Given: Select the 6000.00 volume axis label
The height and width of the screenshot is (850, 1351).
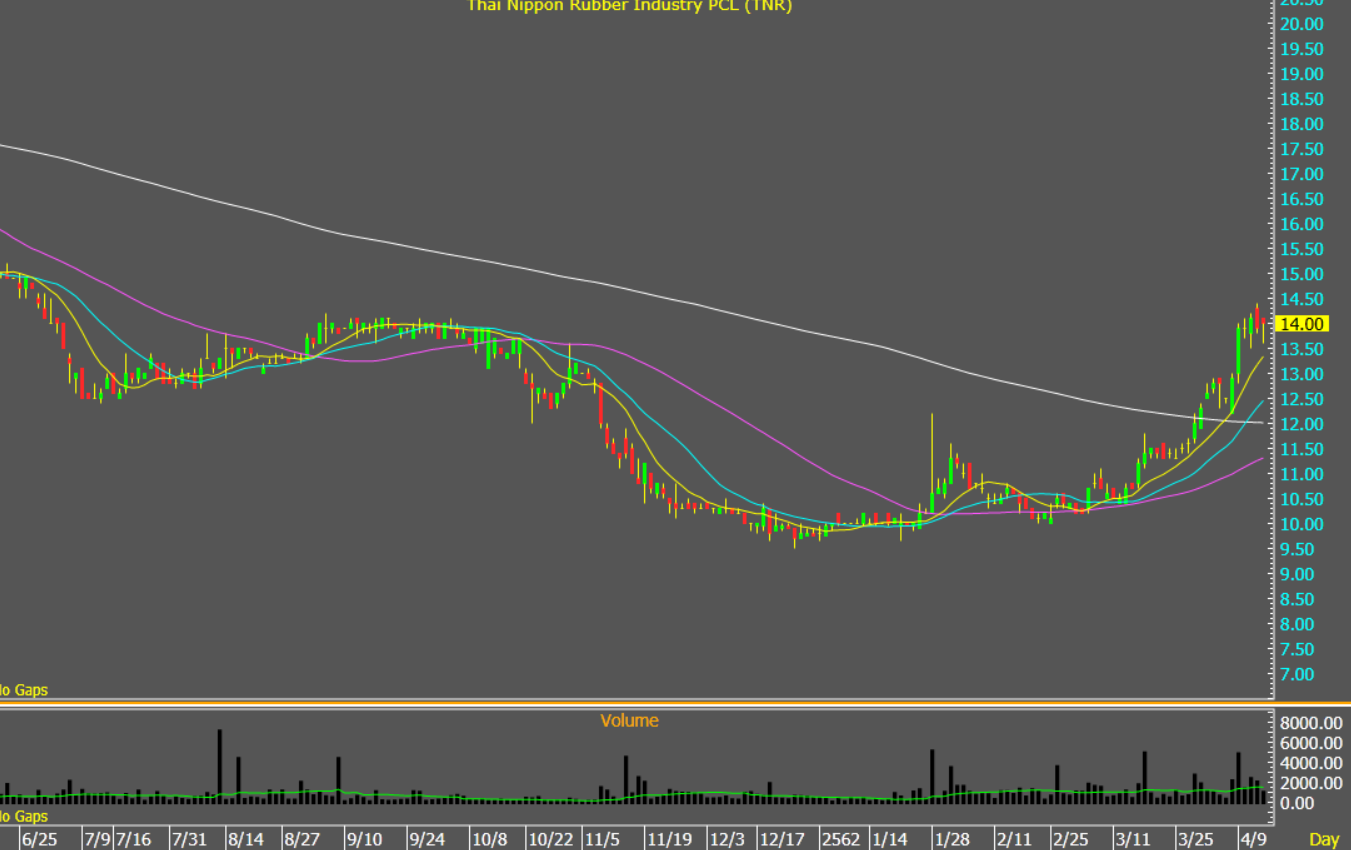Looking at the screenshot, I should (1311, 742).
